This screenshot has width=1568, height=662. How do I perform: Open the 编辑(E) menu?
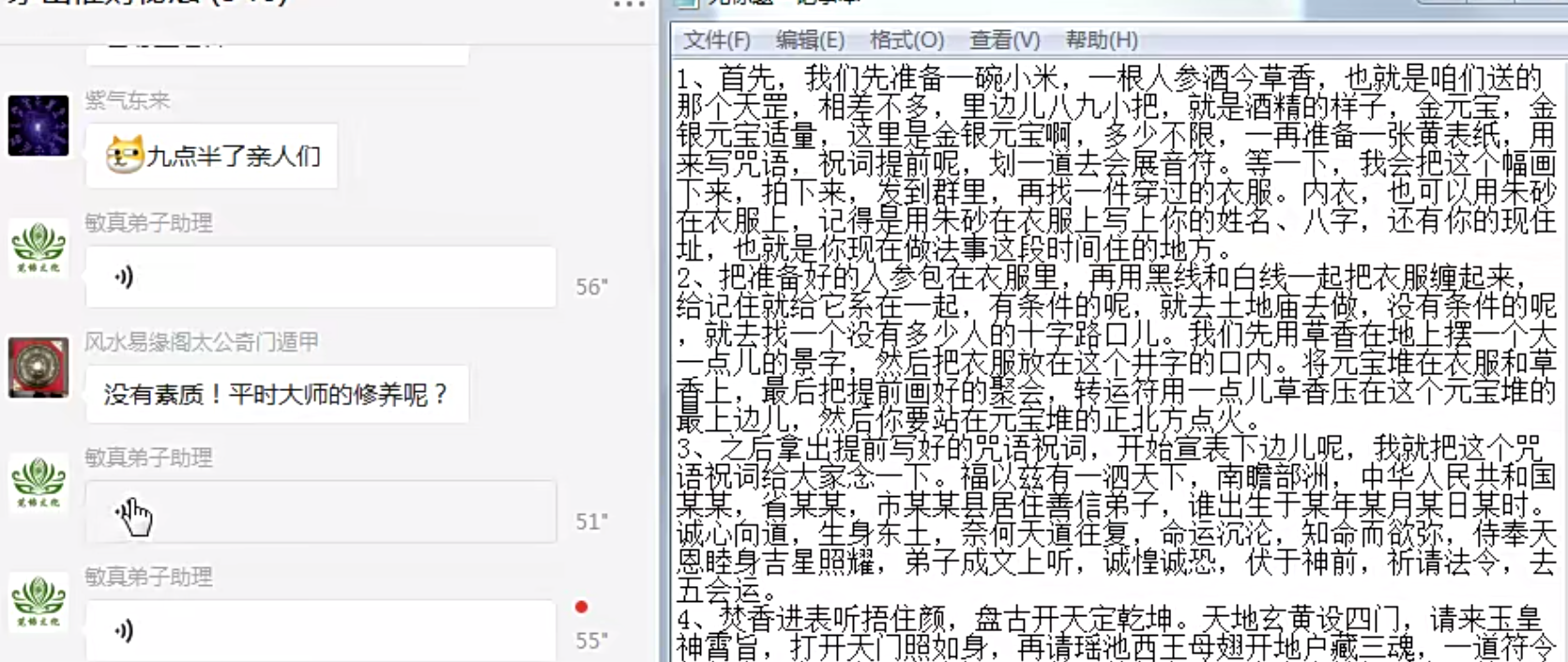(810, 40)
